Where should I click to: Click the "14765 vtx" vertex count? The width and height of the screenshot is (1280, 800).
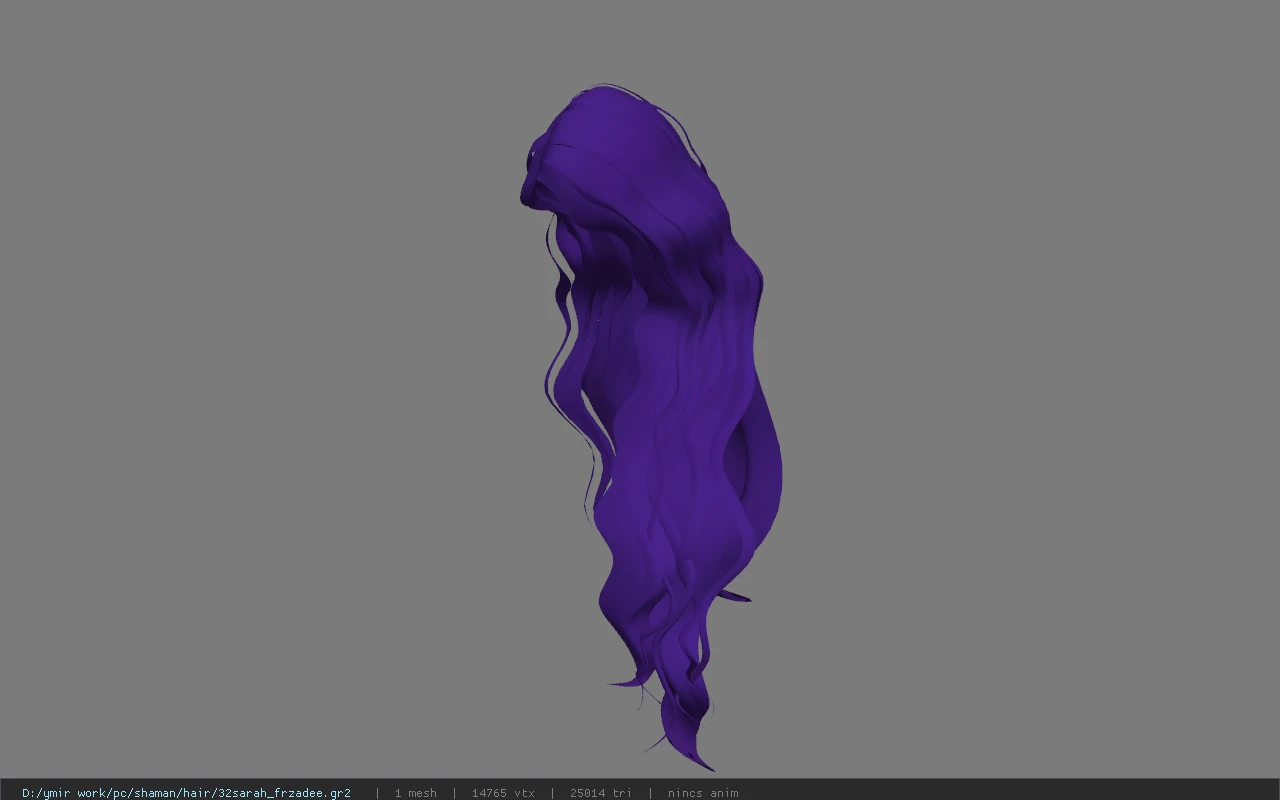[503, 793]
